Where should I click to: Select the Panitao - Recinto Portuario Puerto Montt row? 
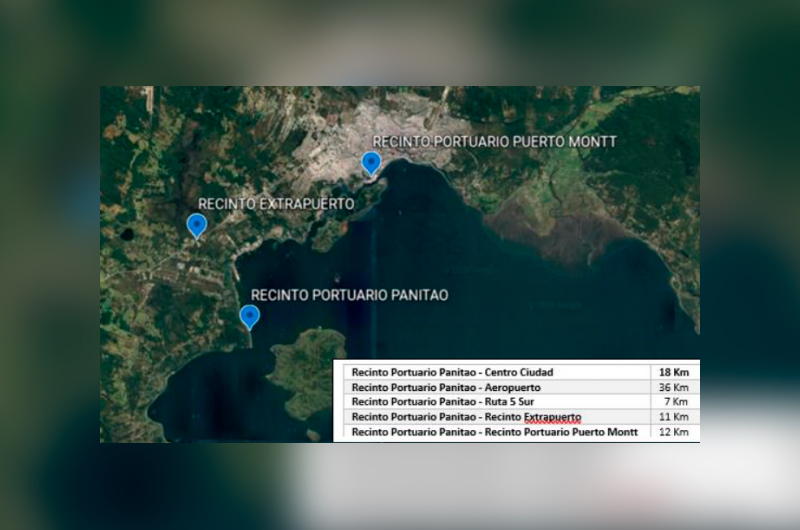(494, 432)
